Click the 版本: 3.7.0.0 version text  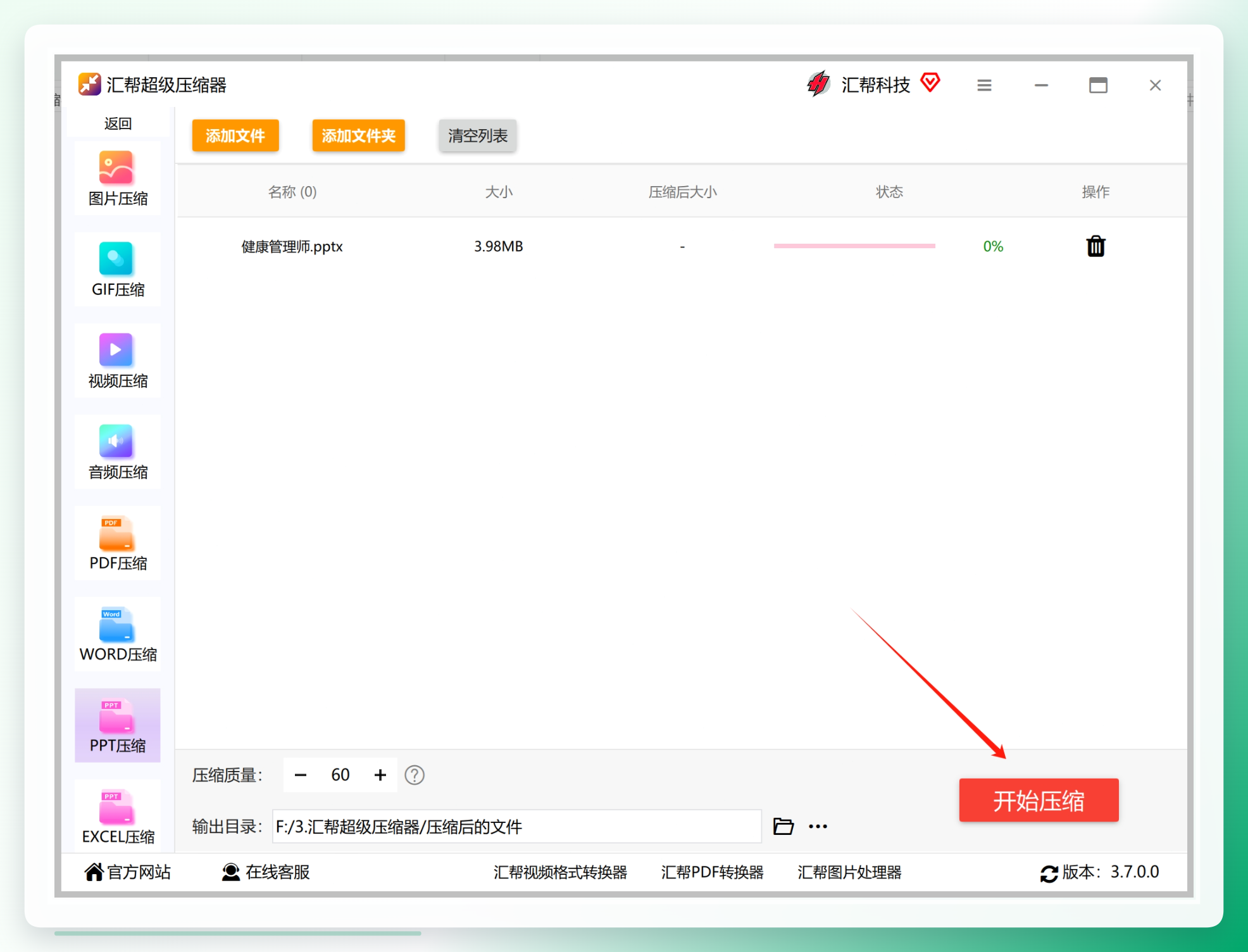(x=1111, y=872)
